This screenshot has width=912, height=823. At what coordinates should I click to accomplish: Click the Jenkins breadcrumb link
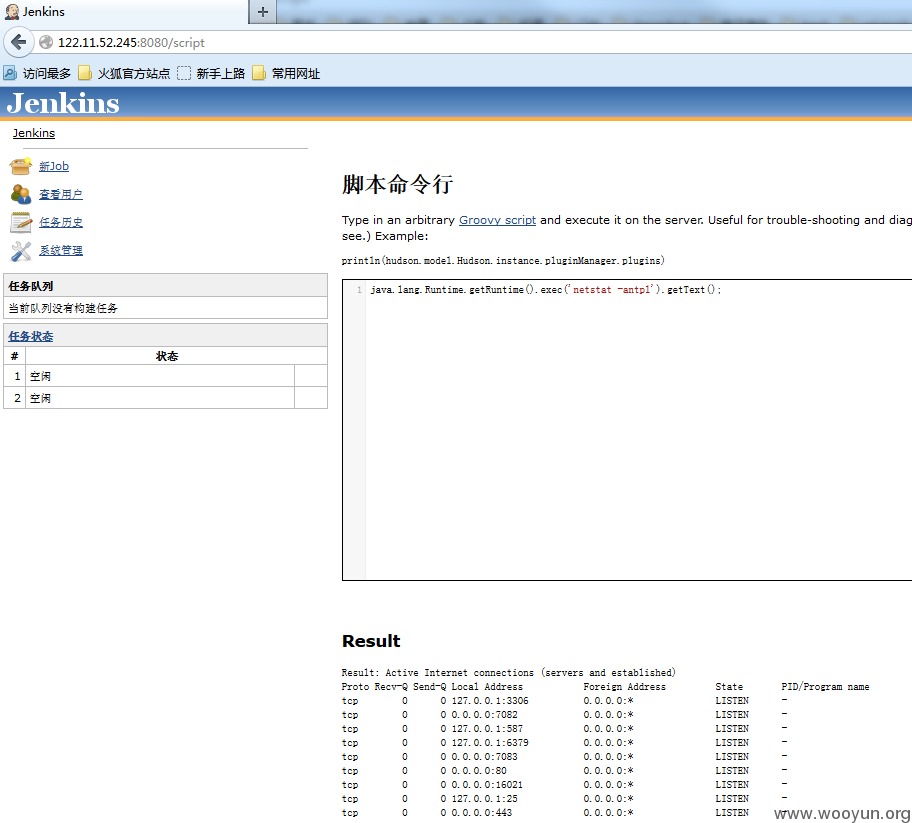tap(34, 133)
